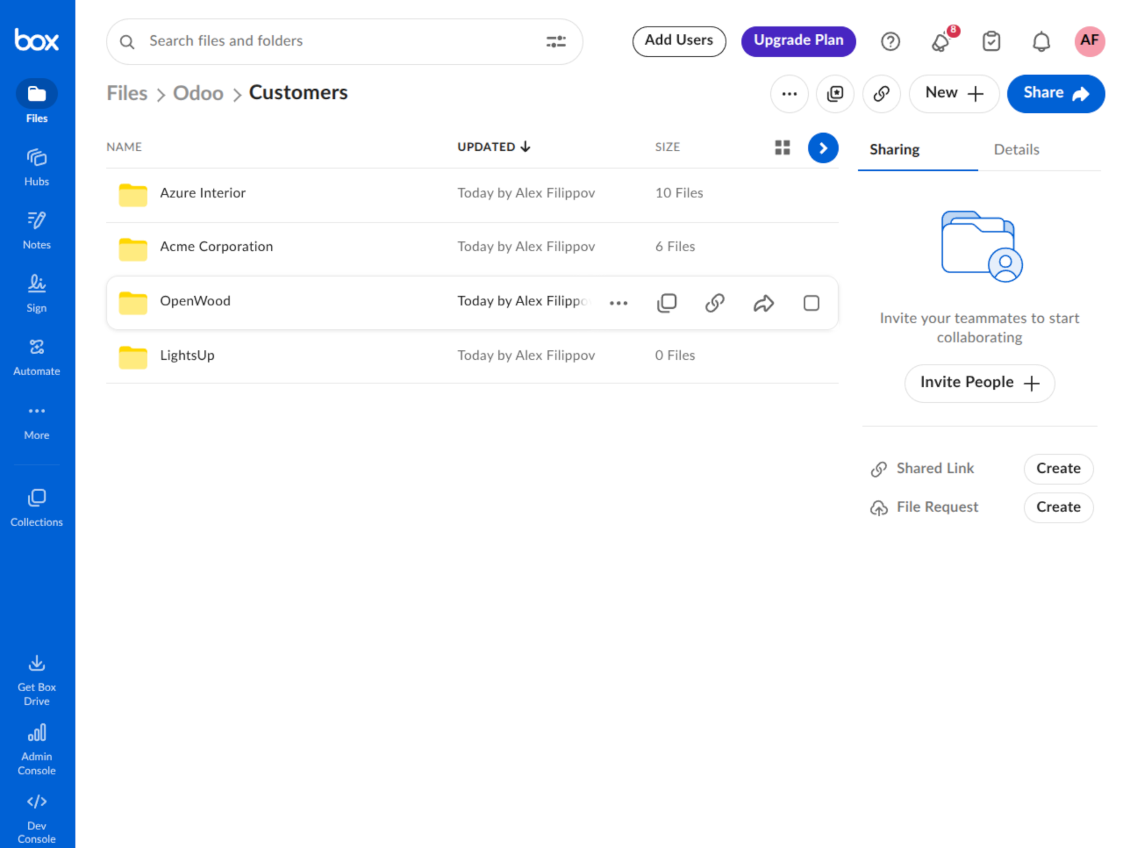Image resolution: width=1130 pixels, height=848 pixels.
Task: Click the Add Users button
Action: click(679, 41)
